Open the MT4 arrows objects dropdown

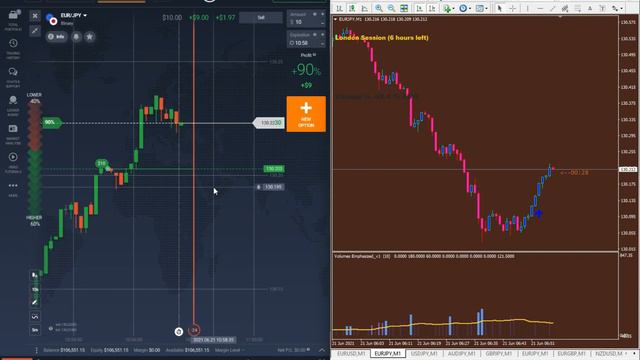pyautogui.click(x=617, y=8)
